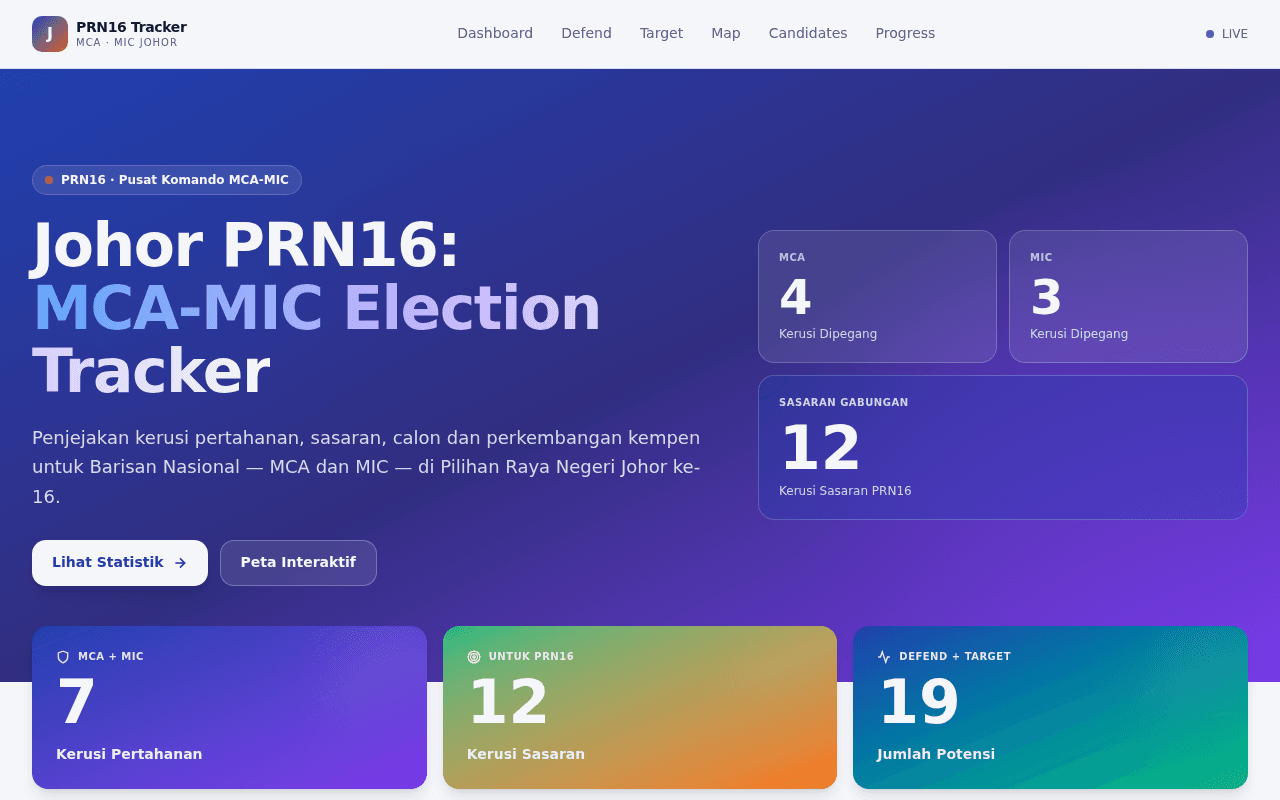Click the 'Johor PRN16:' heading line
This screenshot has height=800, width=1280.
(246, 246)
